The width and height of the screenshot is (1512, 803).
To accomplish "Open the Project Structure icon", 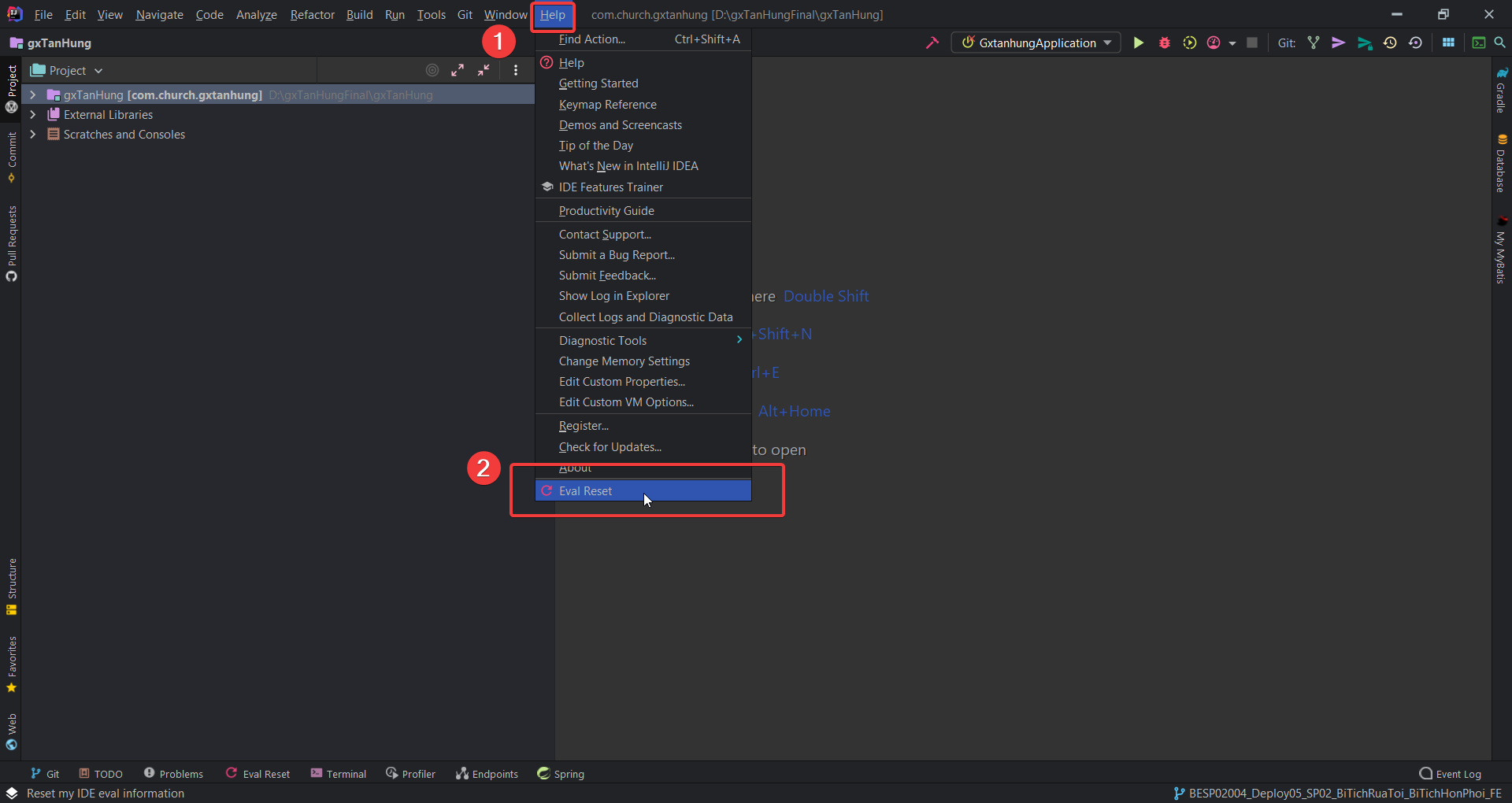I will tap(1448, 43).
